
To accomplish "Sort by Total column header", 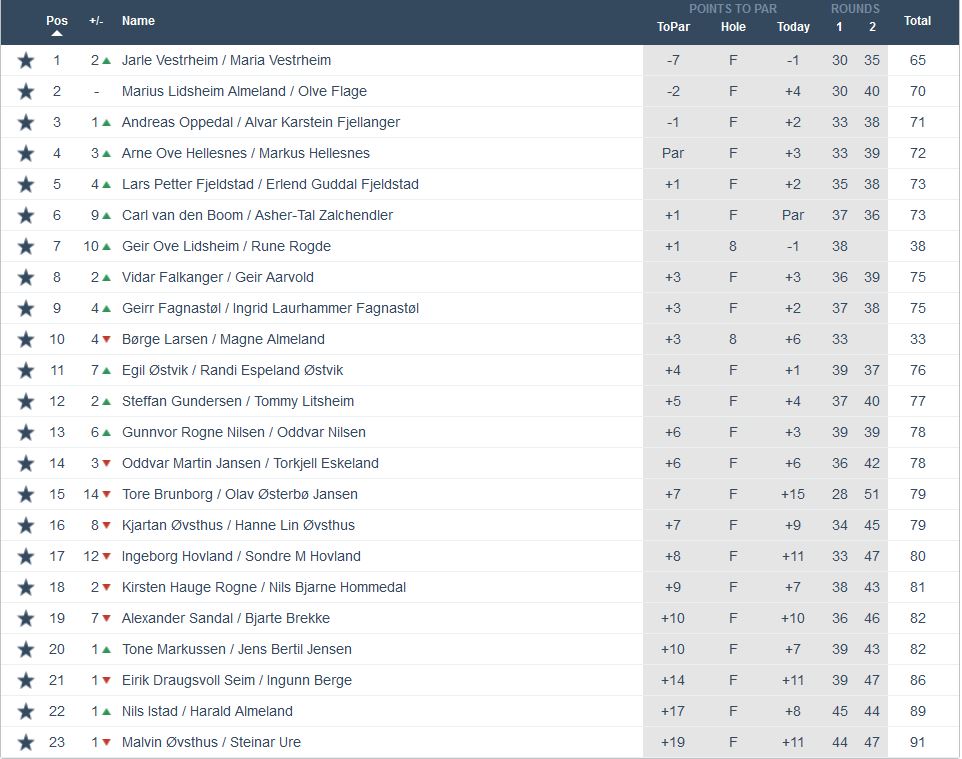I will coord(917,21).
